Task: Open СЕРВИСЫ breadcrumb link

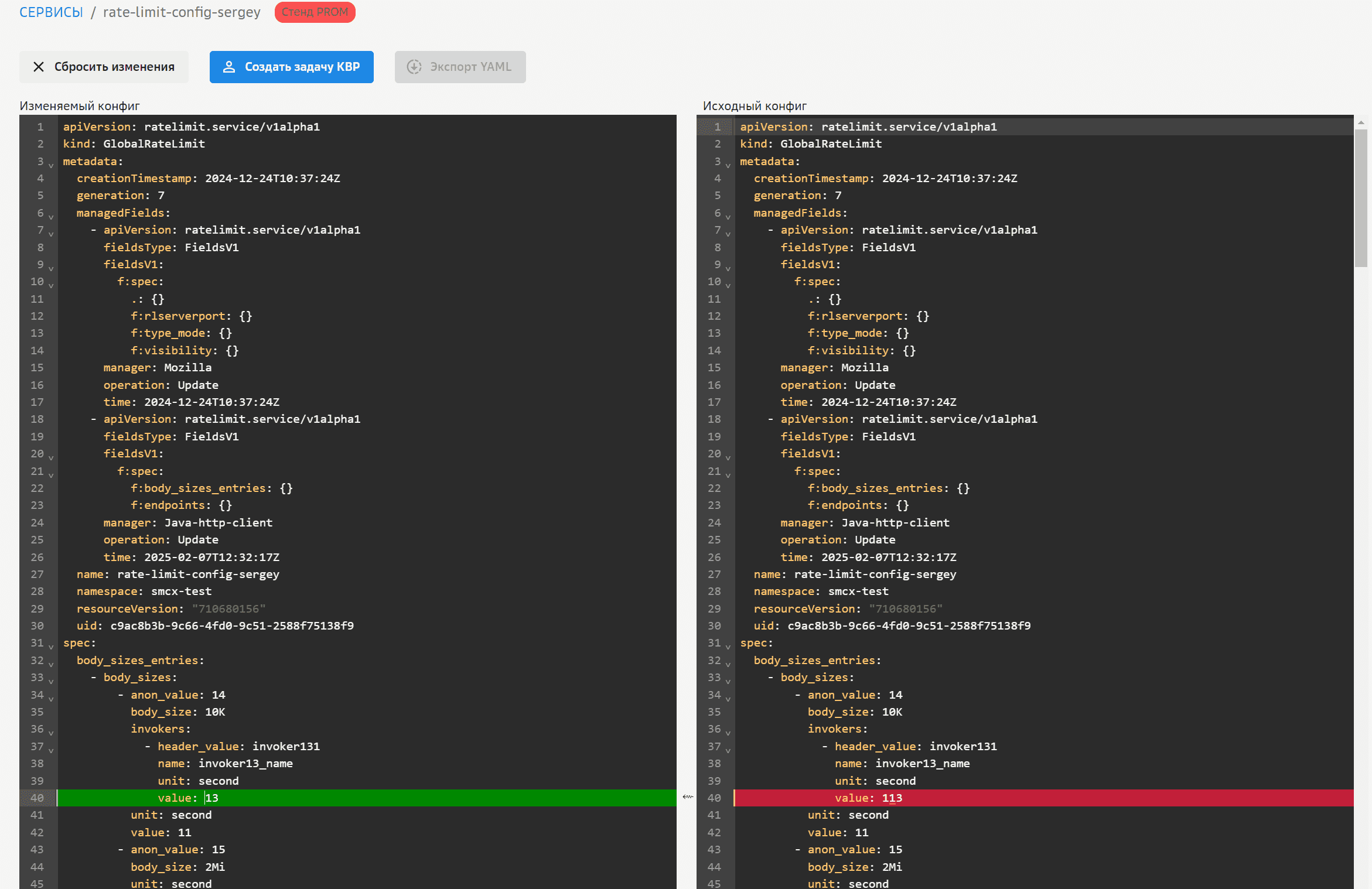Action: [51, 12]
